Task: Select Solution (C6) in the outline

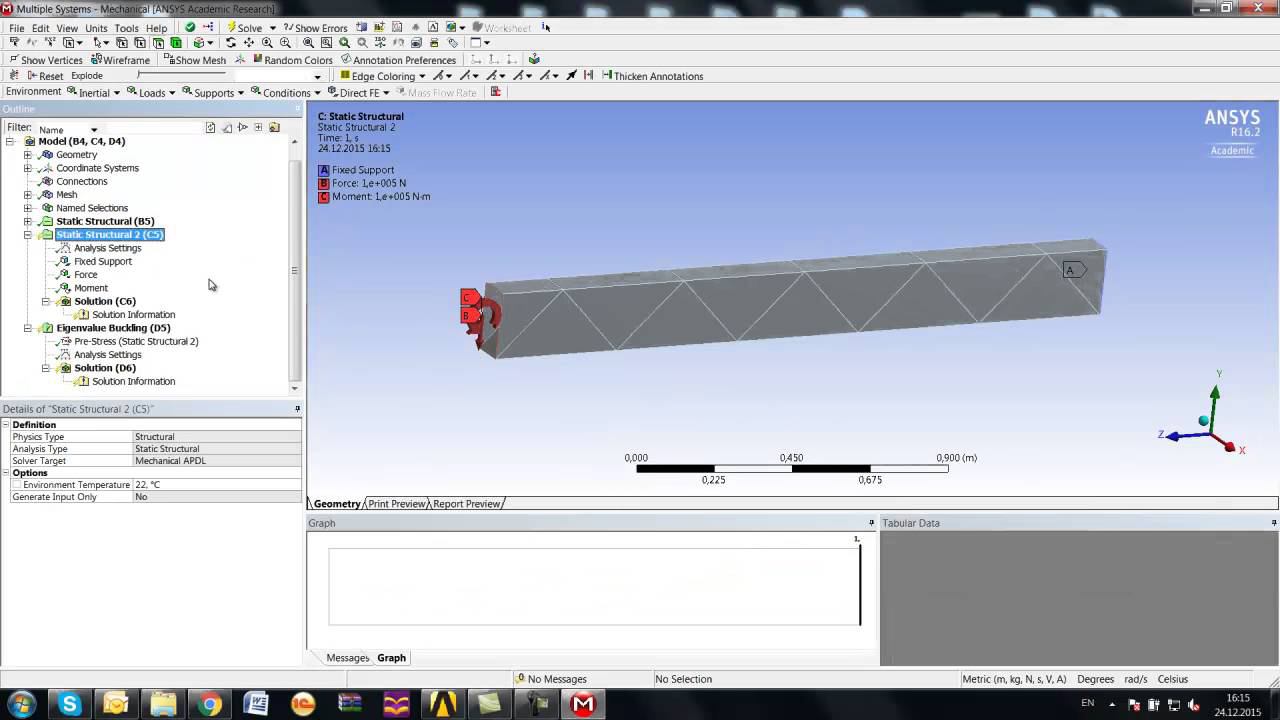Action: (x=104, y=301)
